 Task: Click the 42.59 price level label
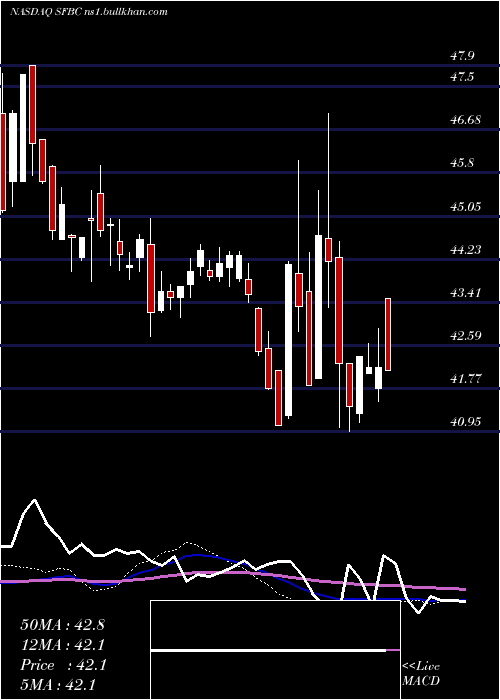(465, 336)
